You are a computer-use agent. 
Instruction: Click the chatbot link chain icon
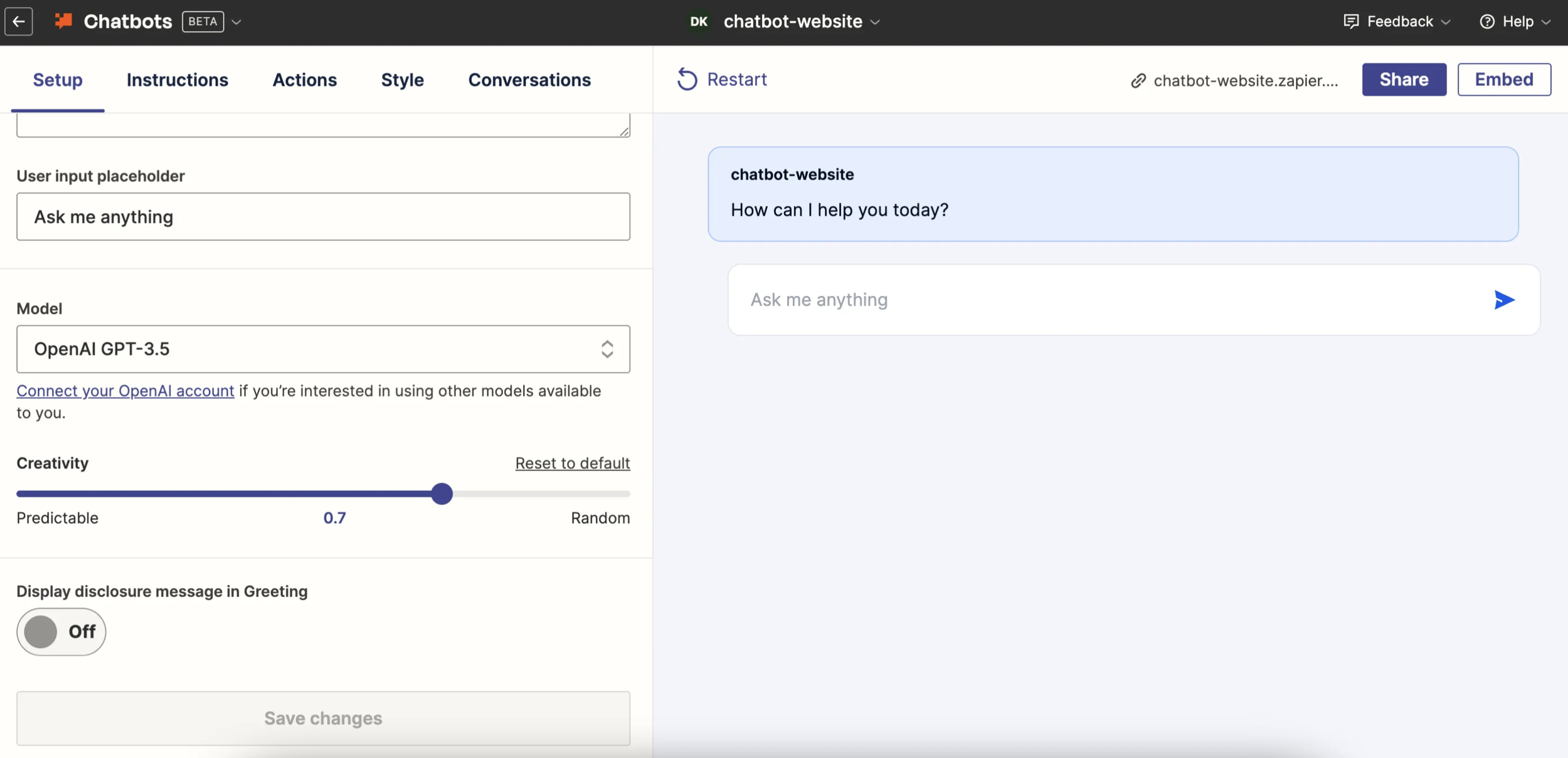pos(1138,81)
